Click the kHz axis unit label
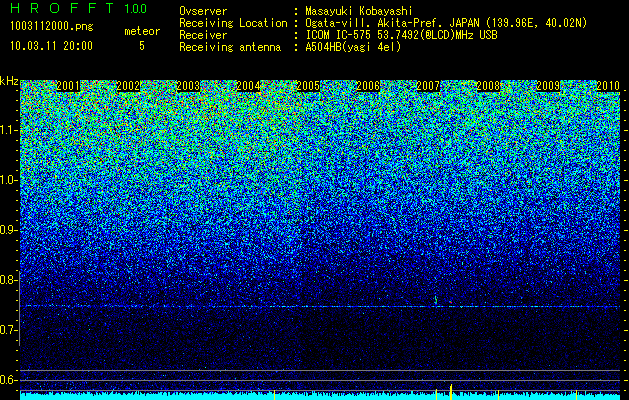The width and height of the screenshot is (629, 400). coord(9,81)
